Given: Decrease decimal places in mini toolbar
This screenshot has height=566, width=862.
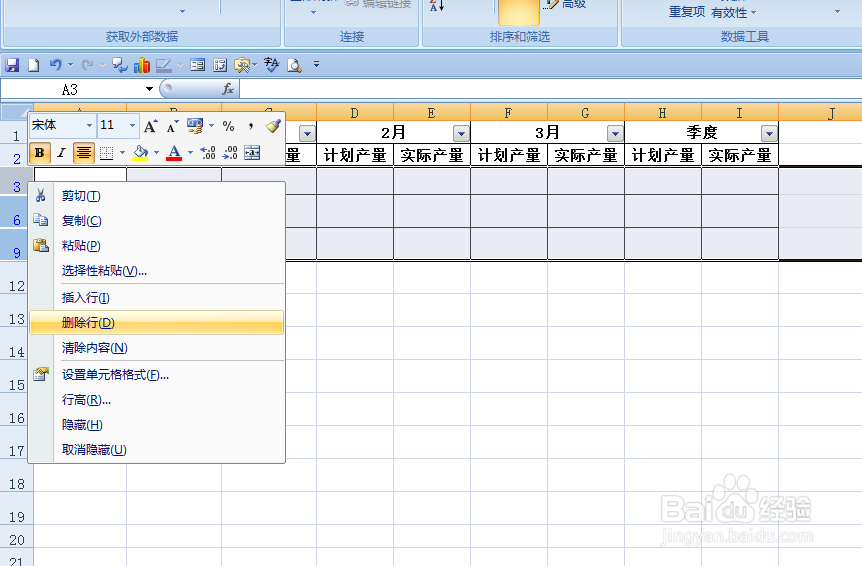Looking at the screenshot, I should [x=230, y=152].
